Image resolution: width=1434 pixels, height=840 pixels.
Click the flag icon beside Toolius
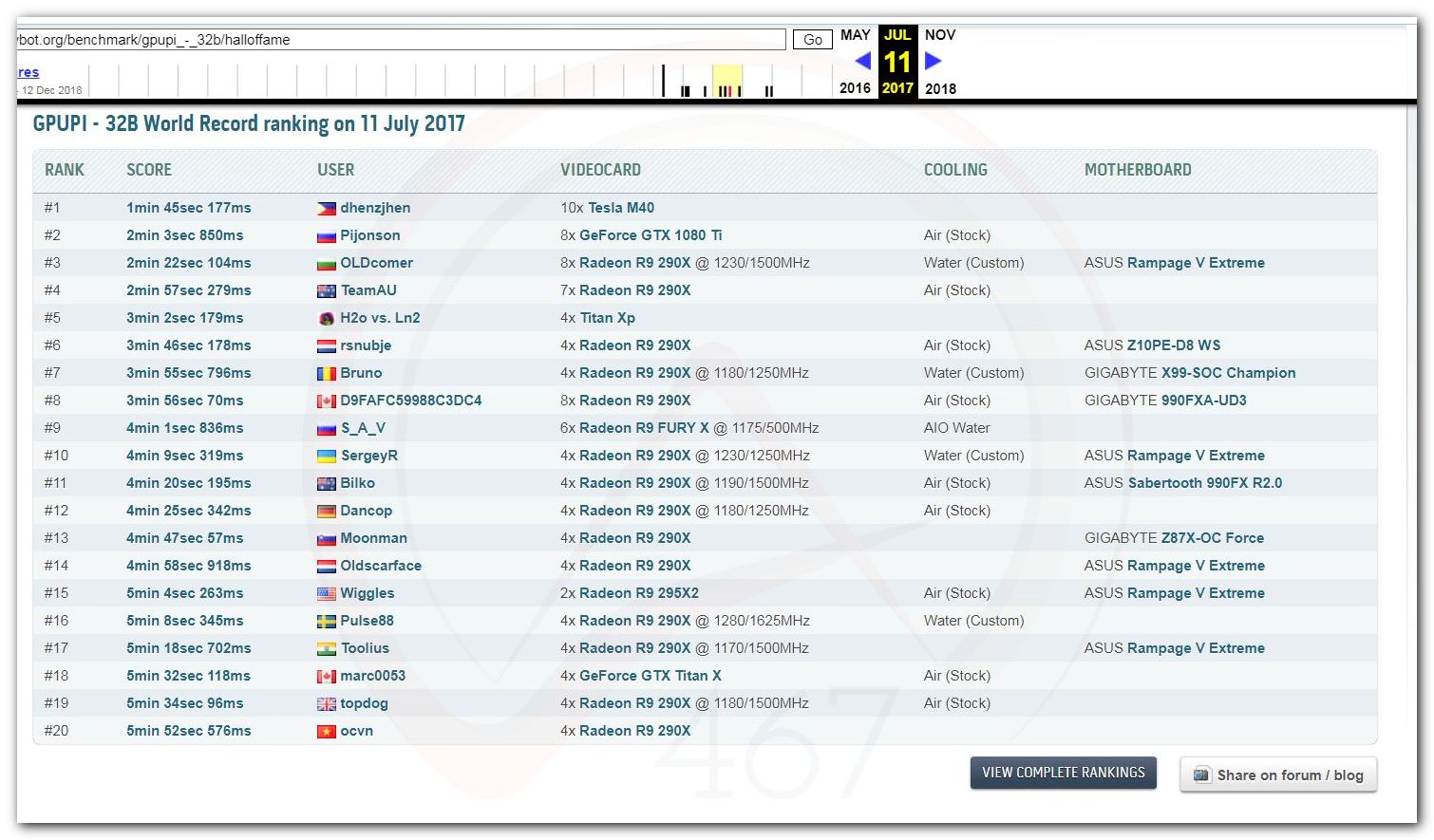pos(326,648)
